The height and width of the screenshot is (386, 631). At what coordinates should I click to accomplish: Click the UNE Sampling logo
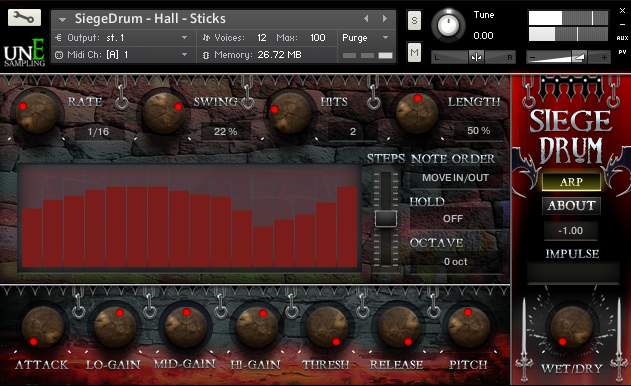tap(25, 53)
